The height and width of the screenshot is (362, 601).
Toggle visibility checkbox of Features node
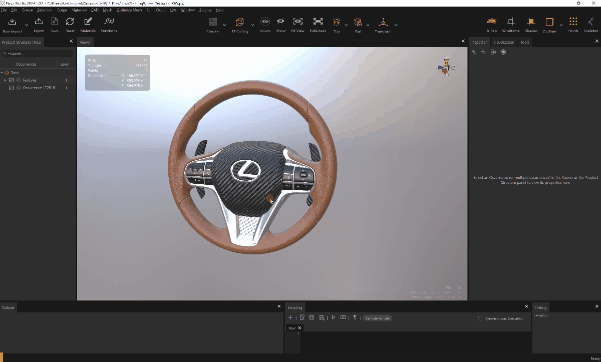click(11, 80)
